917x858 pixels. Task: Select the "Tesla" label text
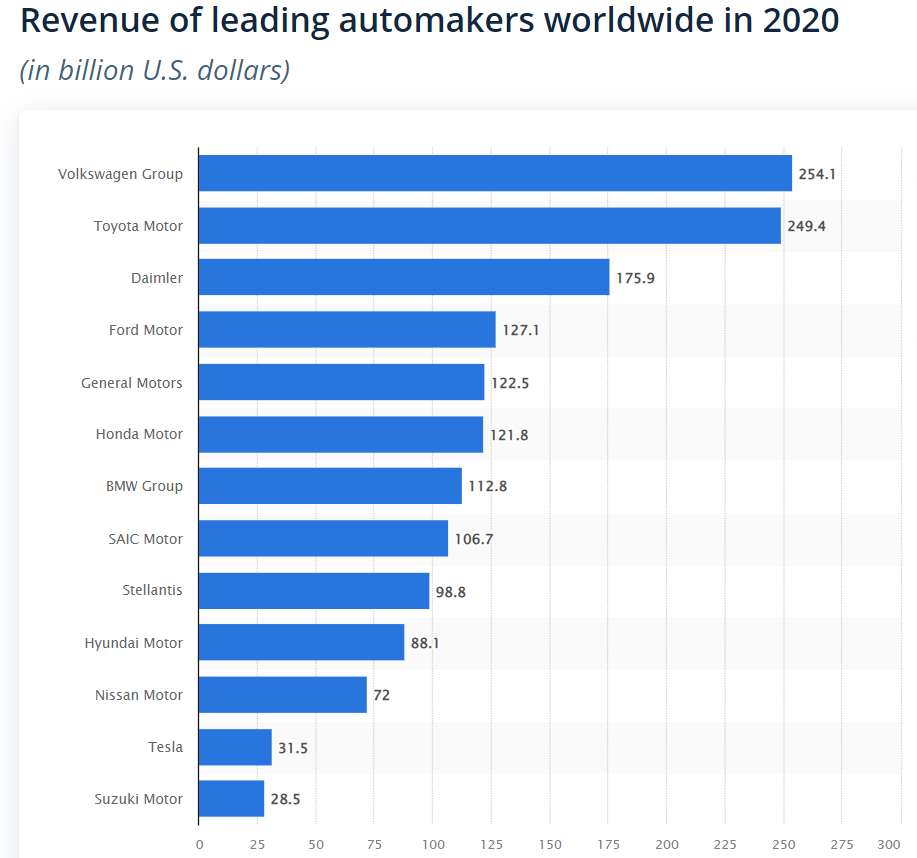[166, 747]
